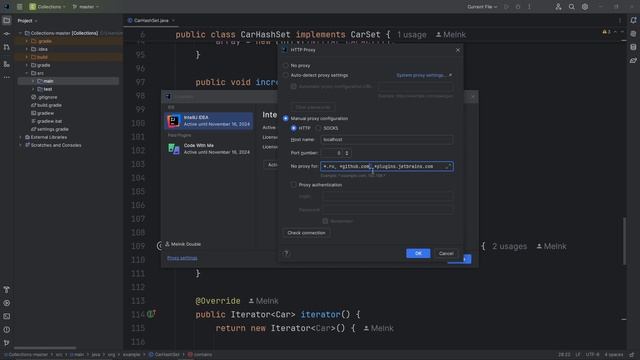Screen dimensions: 640x360
Task: Click the Check connection button
Action: tap(306, 233)
